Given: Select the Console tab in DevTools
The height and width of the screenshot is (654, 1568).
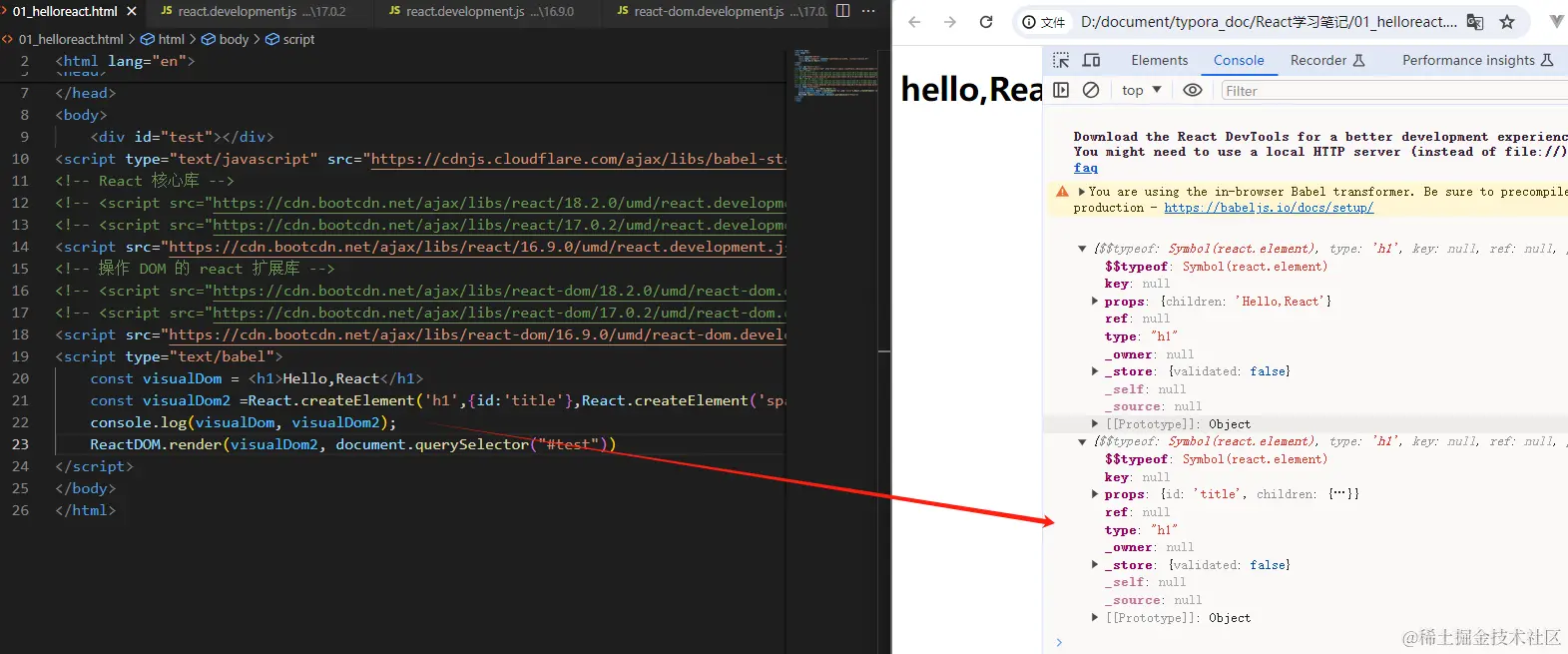Looking at the screenshot, I should pyautogui.click(x=1239, y=60).
